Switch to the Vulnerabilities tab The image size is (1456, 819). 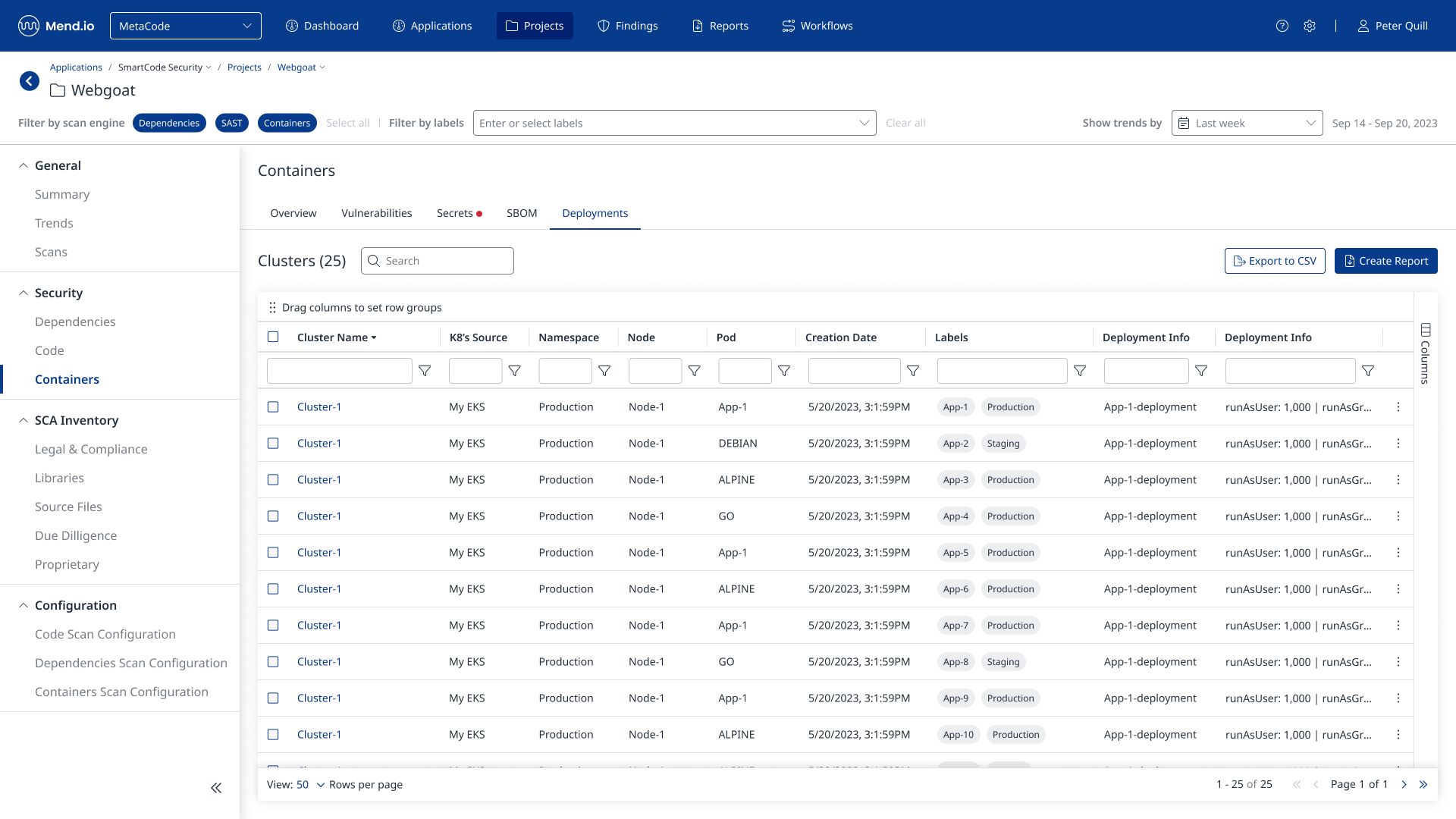point(377,213)
